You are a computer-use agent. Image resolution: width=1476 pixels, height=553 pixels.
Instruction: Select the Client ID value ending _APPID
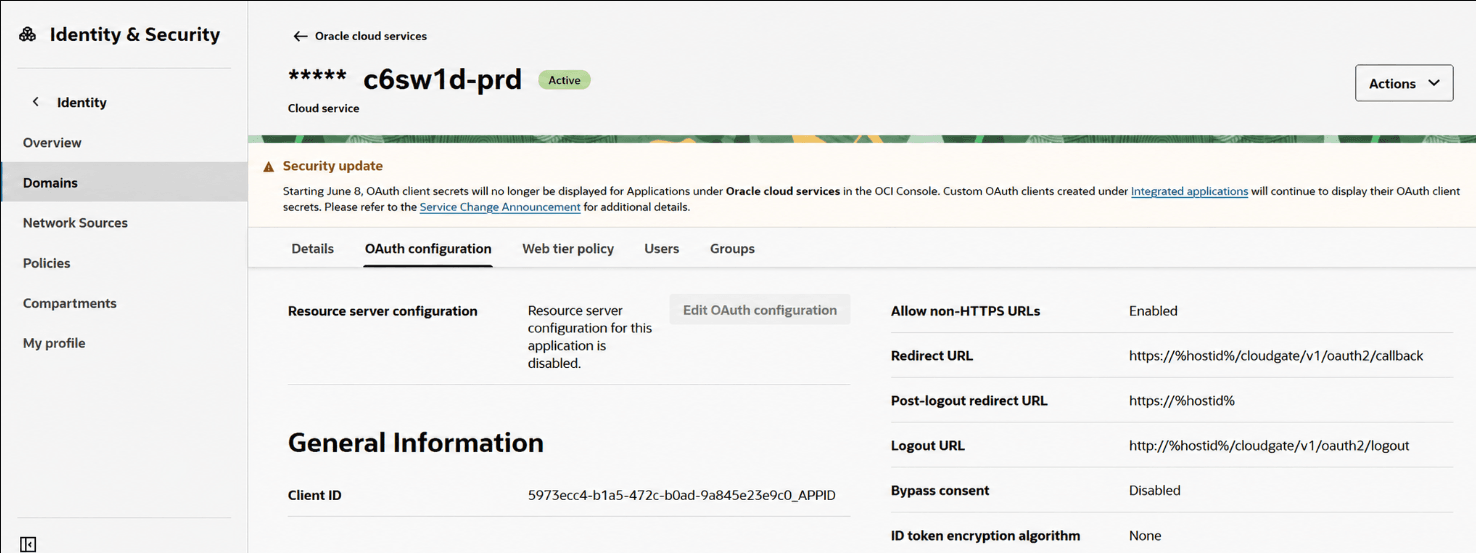[681, 495]
